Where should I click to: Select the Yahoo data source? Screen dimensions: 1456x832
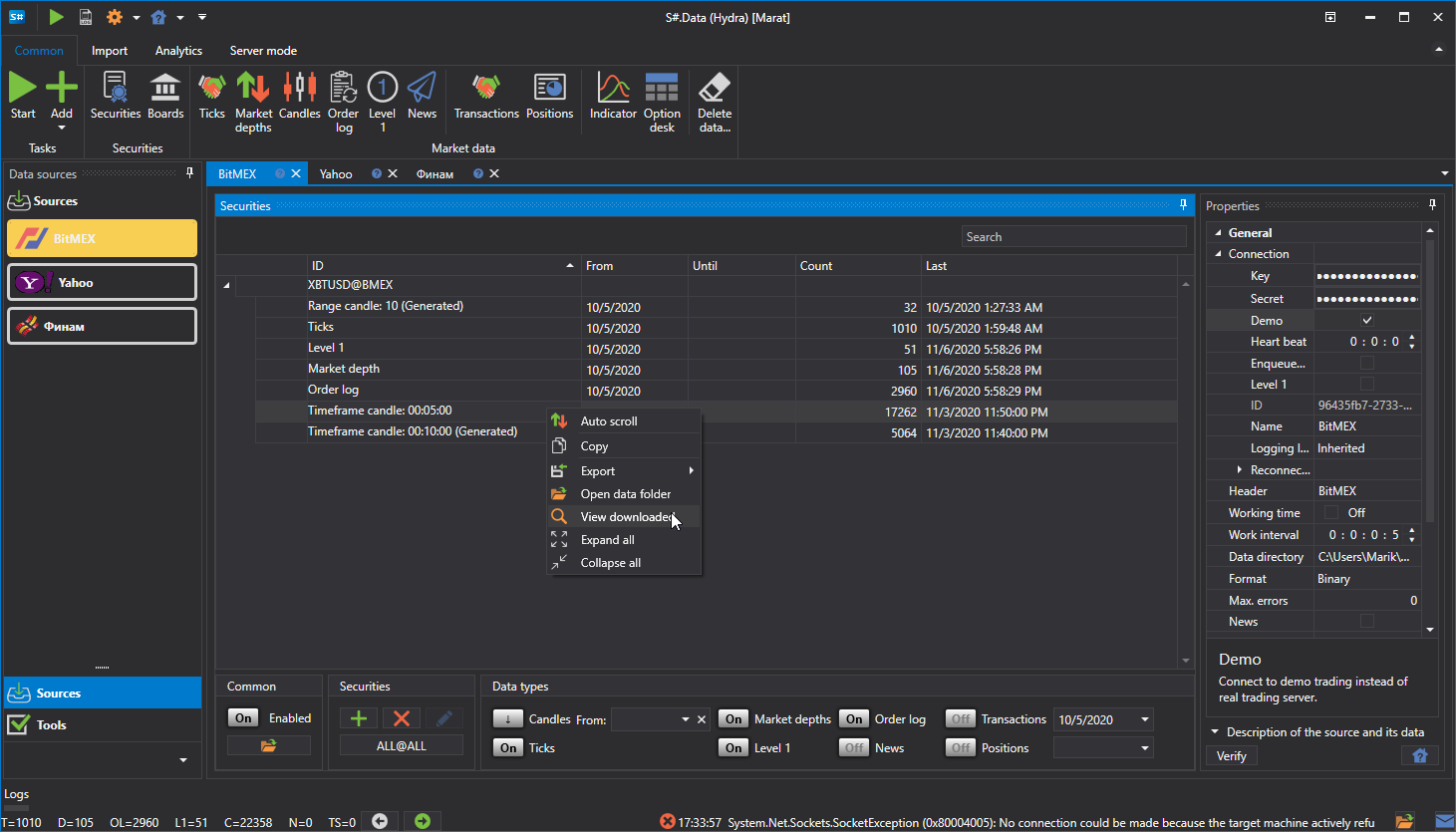click(x=103, y=282)
